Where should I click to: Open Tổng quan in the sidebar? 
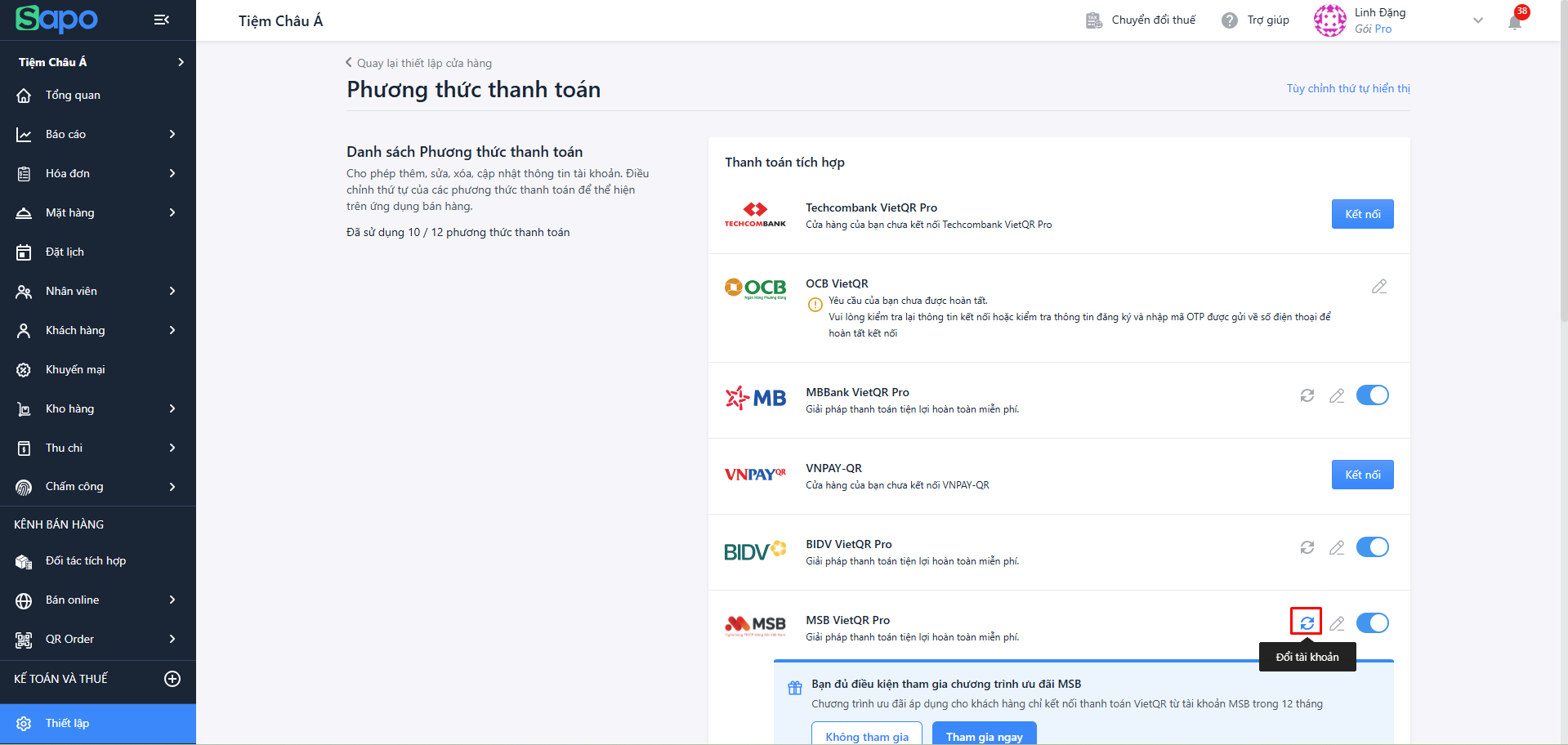[x=73, y=96]
